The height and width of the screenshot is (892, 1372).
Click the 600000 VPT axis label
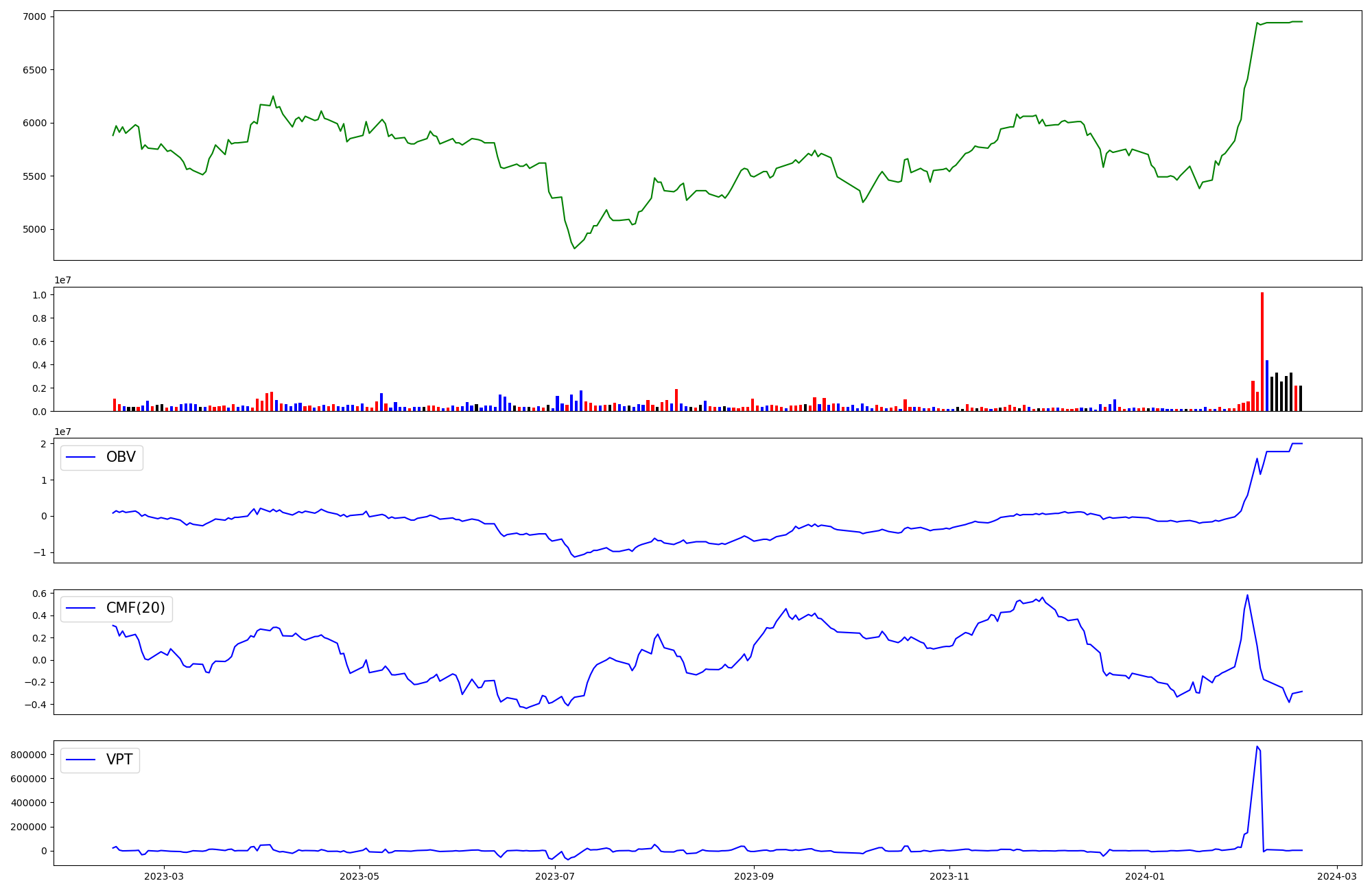coord(29,779)
